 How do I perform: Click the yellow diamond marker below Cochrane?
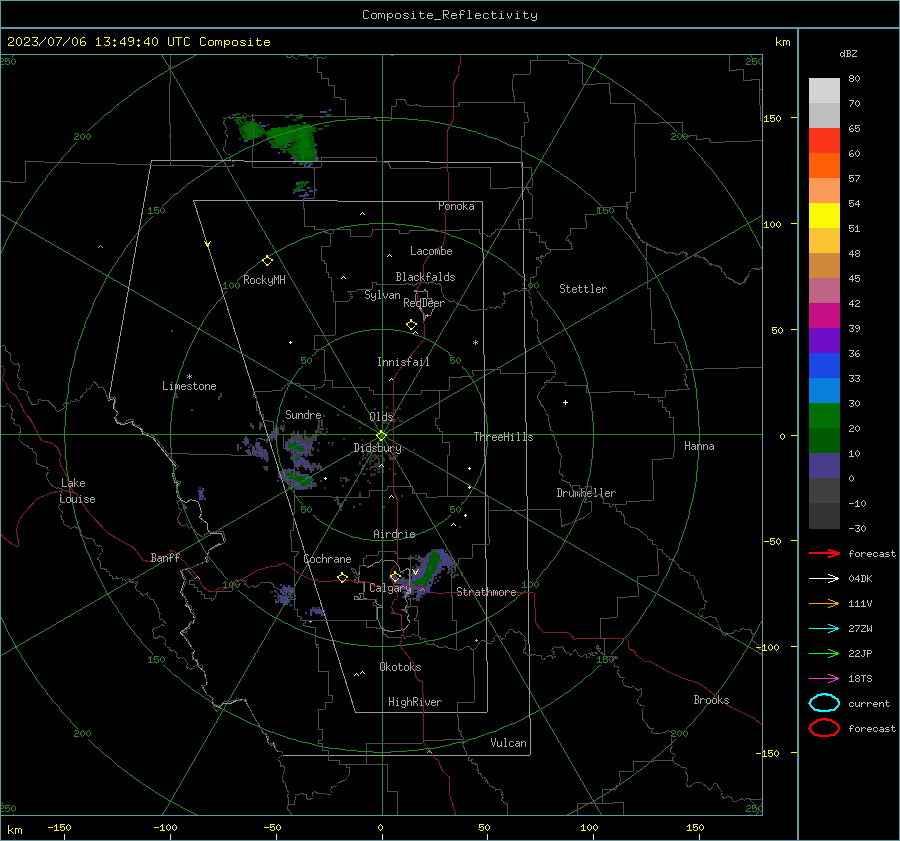[343, 577]
